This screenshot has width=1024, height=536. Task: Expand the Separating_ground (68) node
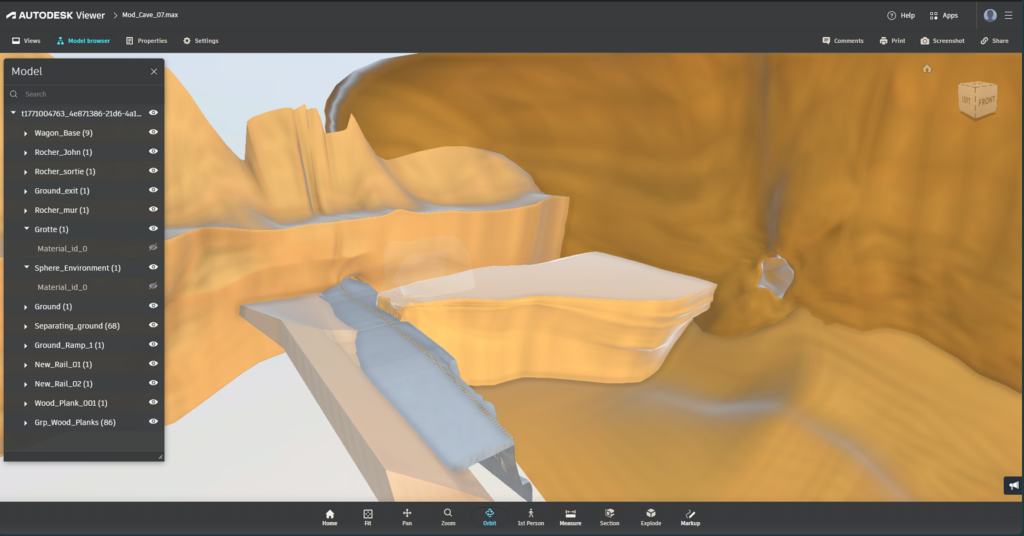(26, 326)
